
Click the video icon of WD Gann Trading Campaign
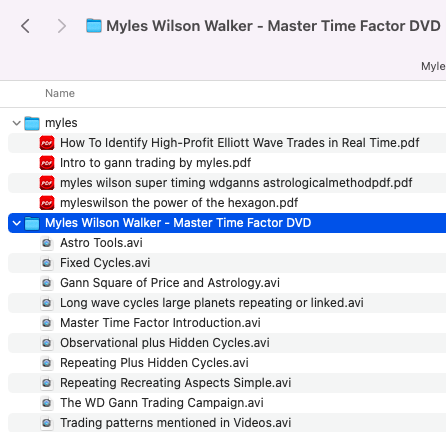point(47,403)
